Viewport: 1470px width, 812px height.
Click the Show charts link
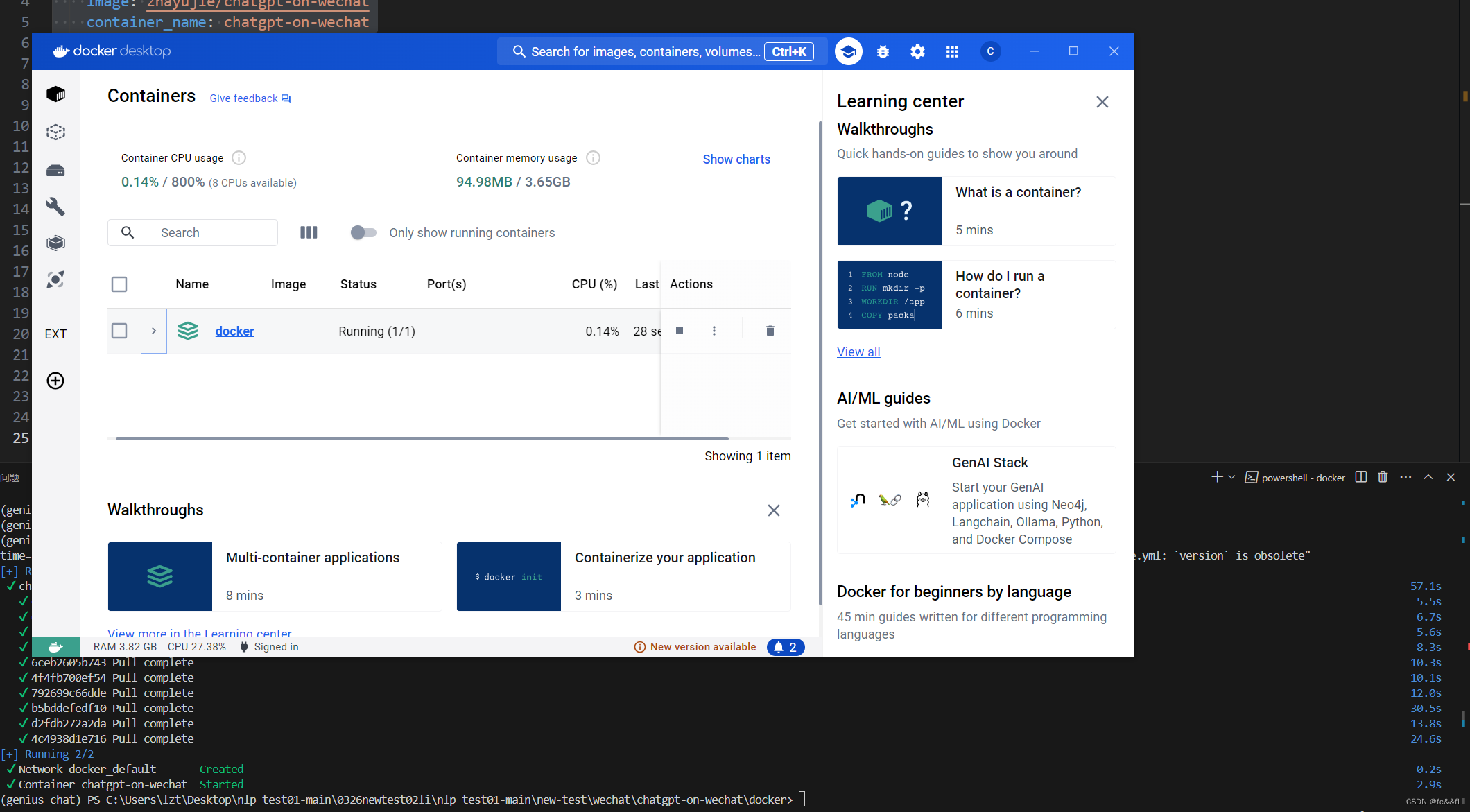pyautogui.click(x=736, y=159)
